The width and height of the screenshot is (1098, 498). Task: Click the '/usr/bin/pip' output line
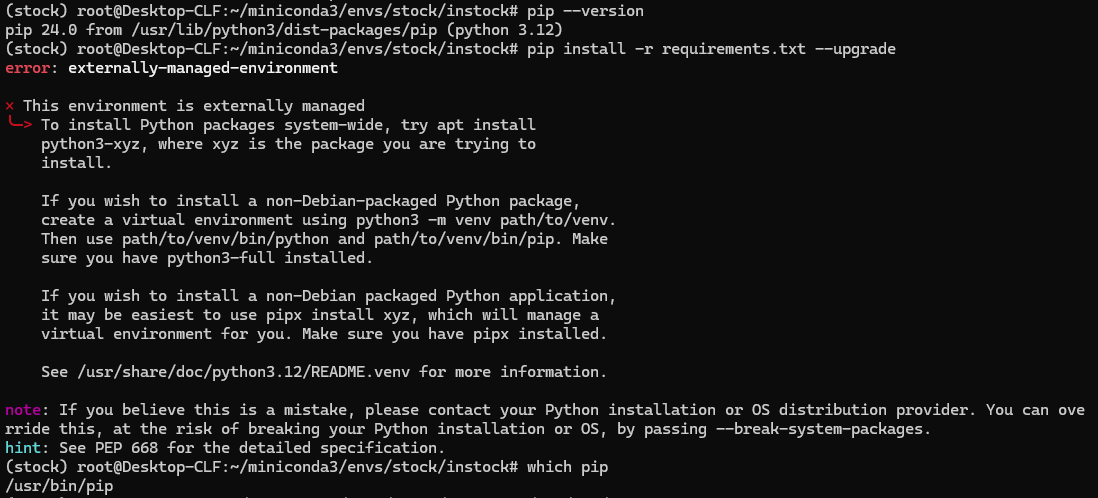59,486
